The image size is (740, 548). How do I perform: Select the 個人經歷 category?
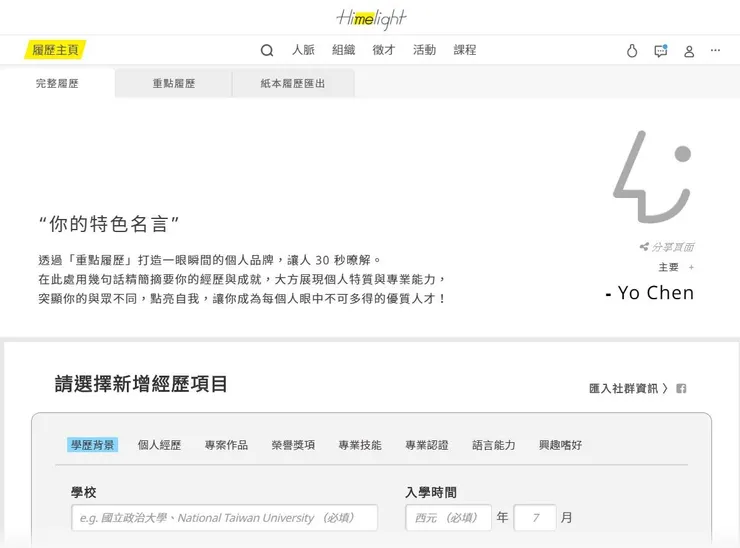click(160, 445)
